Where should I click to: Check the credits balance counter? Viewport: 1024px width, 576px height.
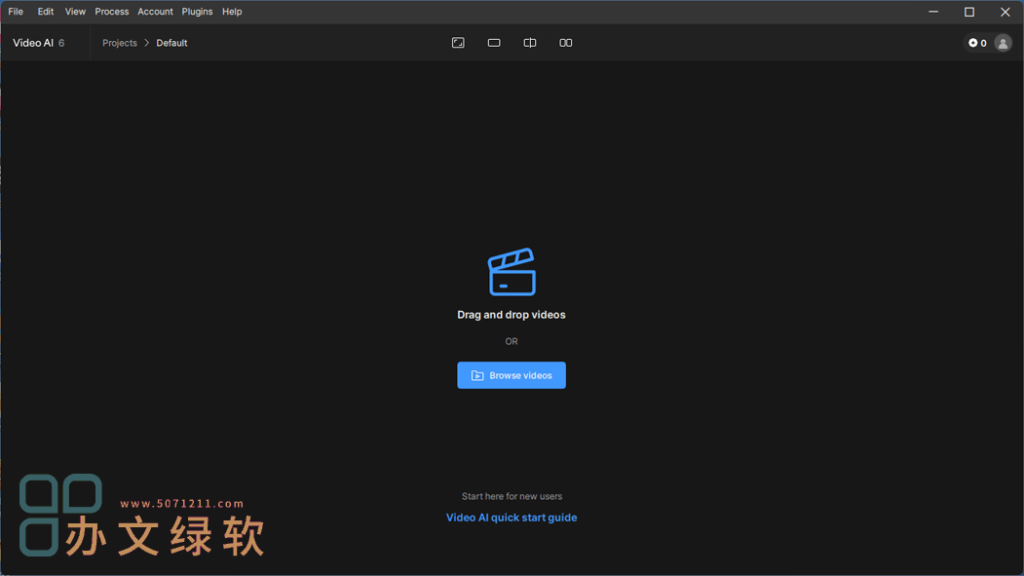point(981,43)
